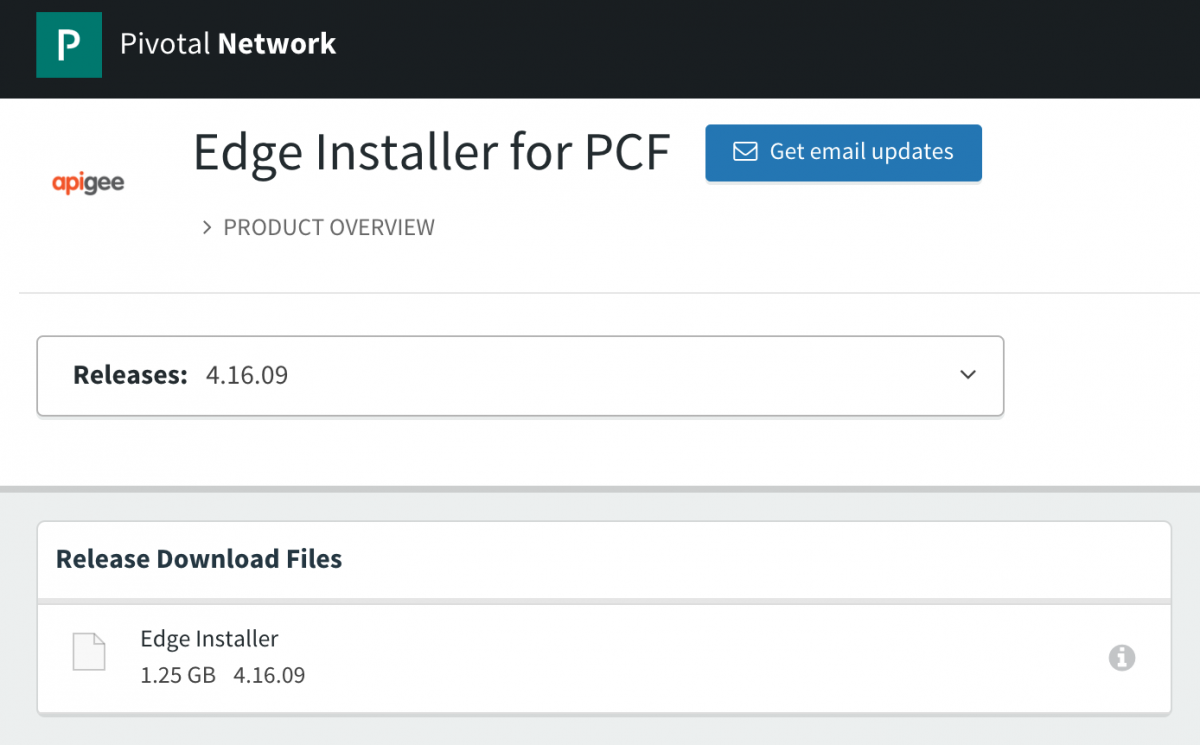Image resolution: width=1200 pixels, height=745 pixels.
Task: Click the file document icon beside Edge Installer
Action: pos(89,651)
